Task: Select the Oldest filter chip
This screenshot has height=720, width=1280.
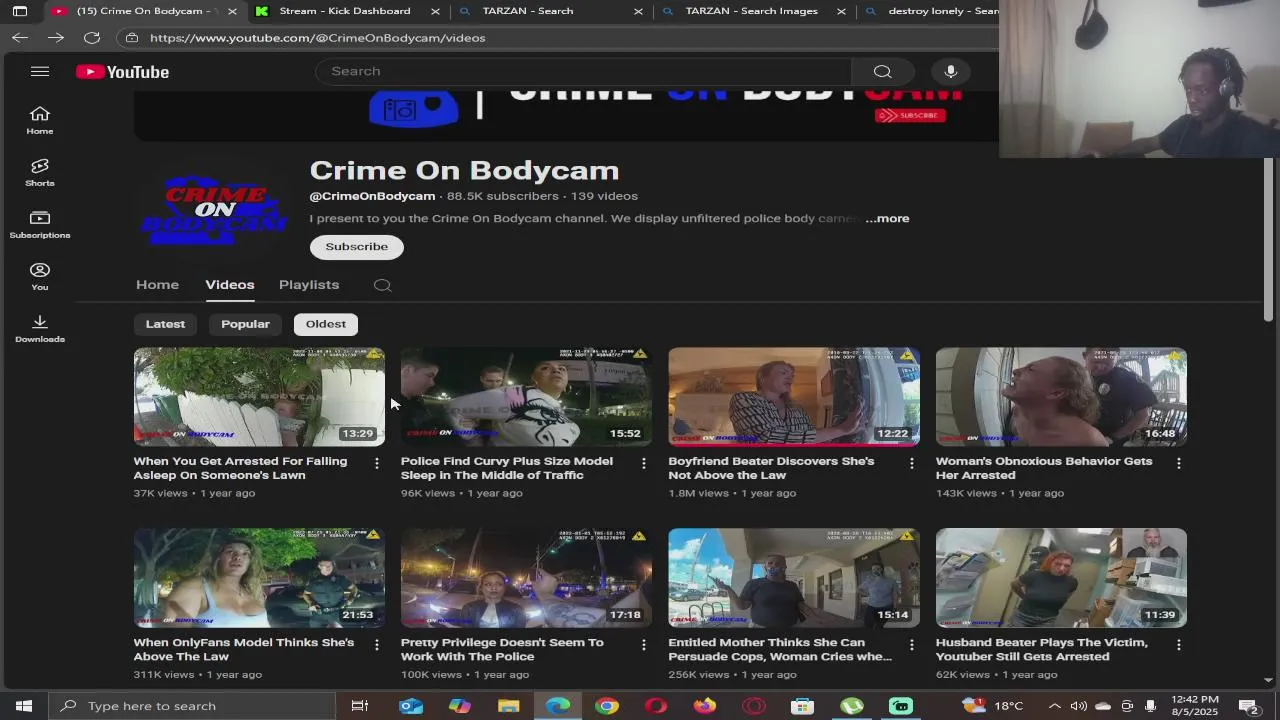Action: tap(326, 324)
